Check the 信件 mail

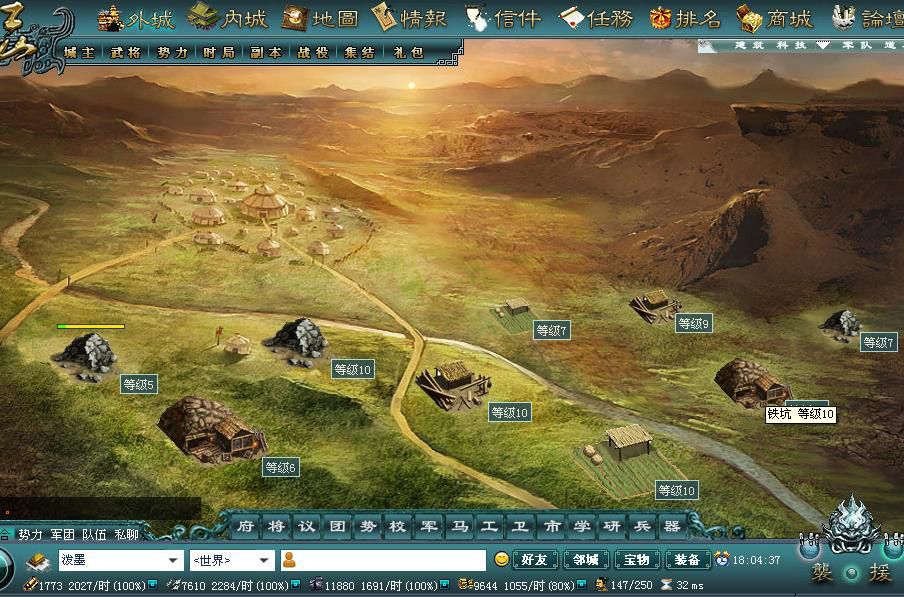click(x=503, y=18)
